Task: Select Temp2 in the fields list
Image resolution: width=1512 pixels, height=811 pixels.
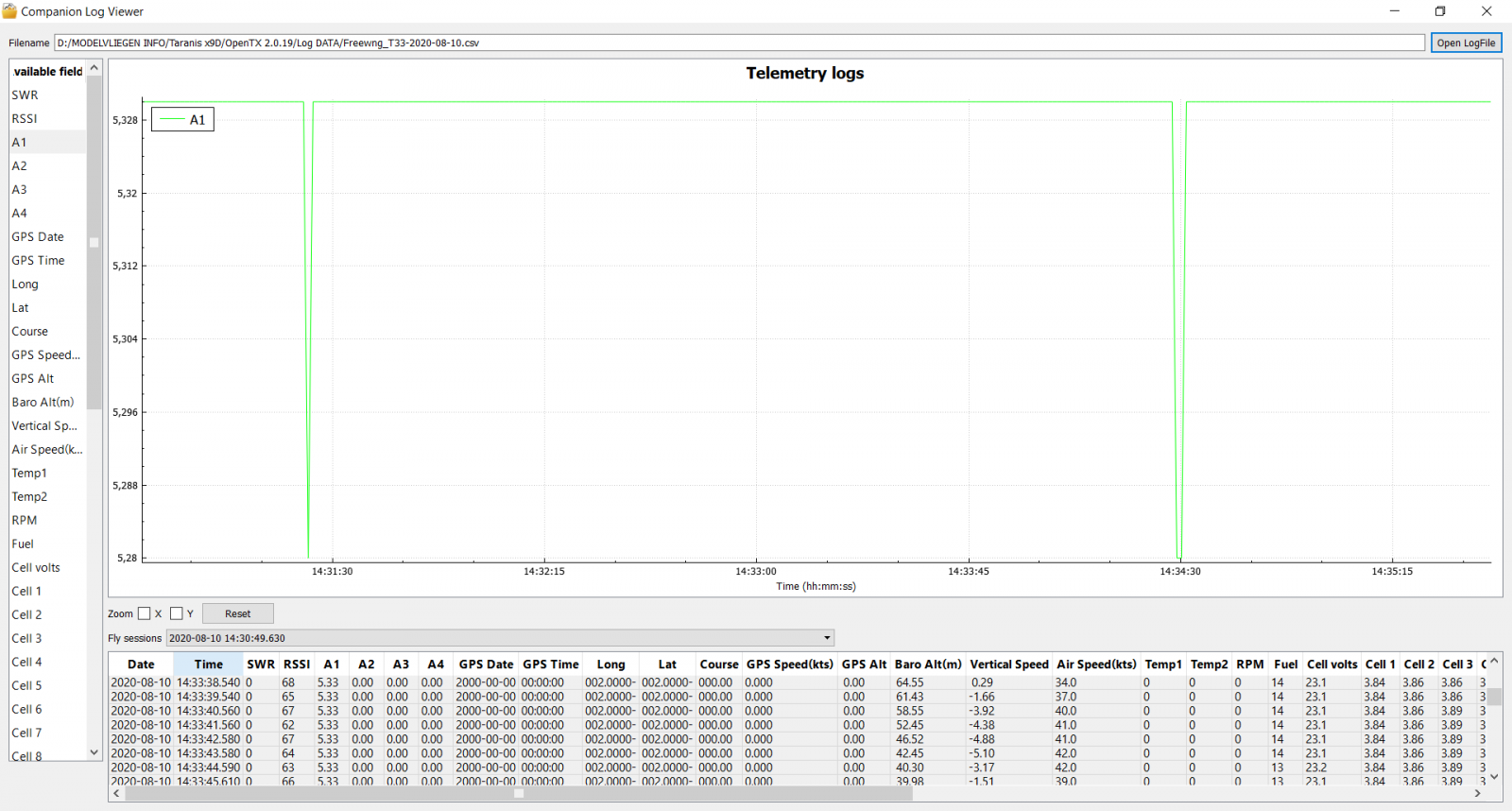Action: click(x=47, y=496)
